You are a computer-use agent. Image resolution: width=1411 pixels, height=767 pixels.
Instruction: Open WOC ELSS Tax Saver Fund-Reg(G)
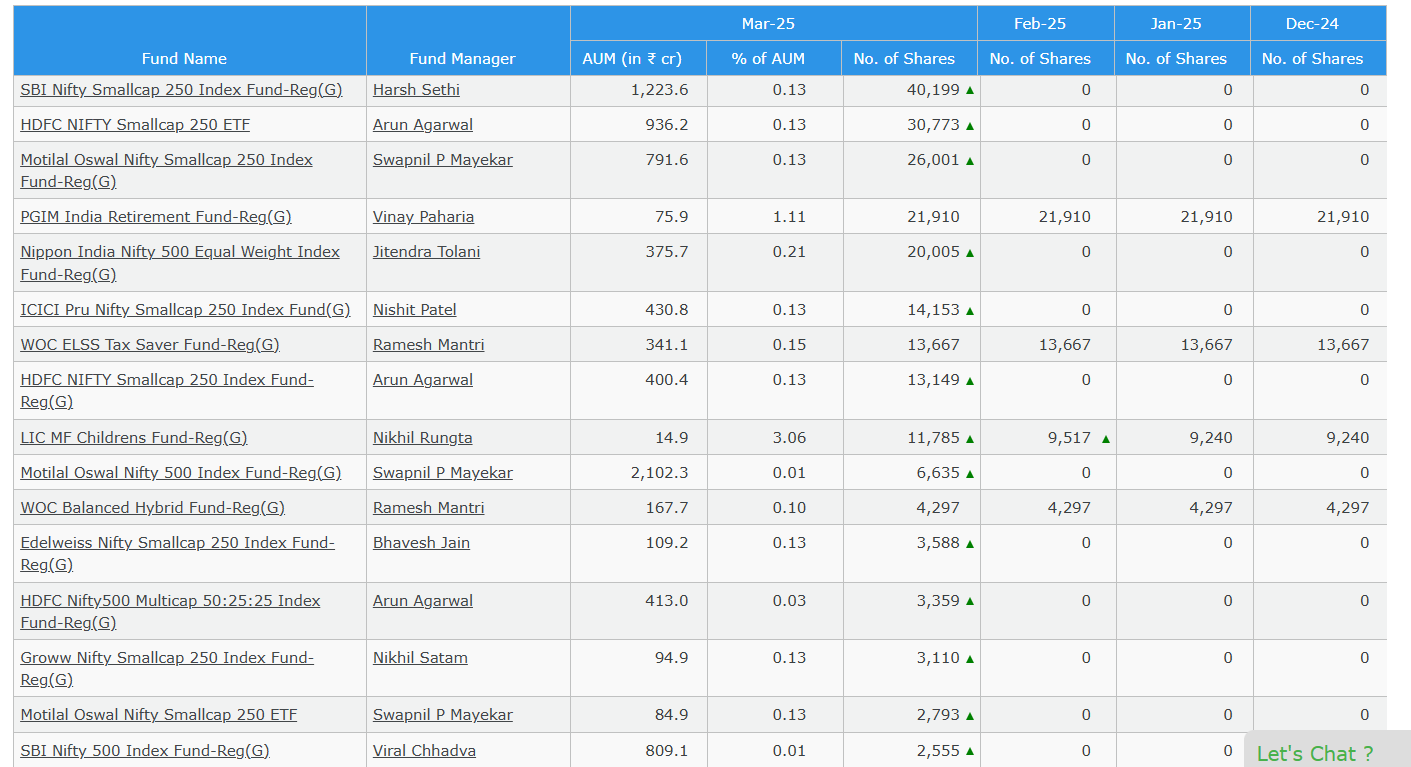pos(150,345)
